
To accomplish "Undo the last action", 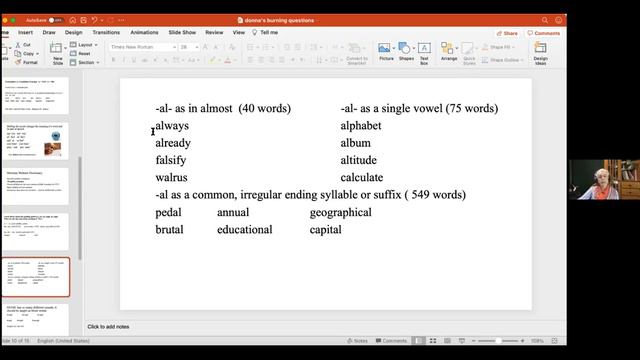I will point(95,20).
